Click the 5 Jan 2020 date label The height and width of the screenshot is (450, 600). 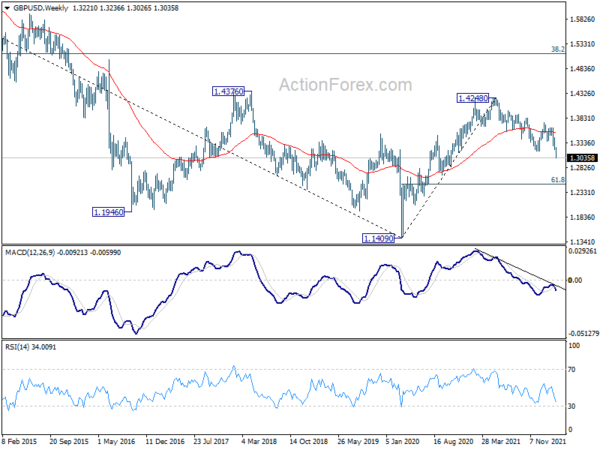(404, 441)
